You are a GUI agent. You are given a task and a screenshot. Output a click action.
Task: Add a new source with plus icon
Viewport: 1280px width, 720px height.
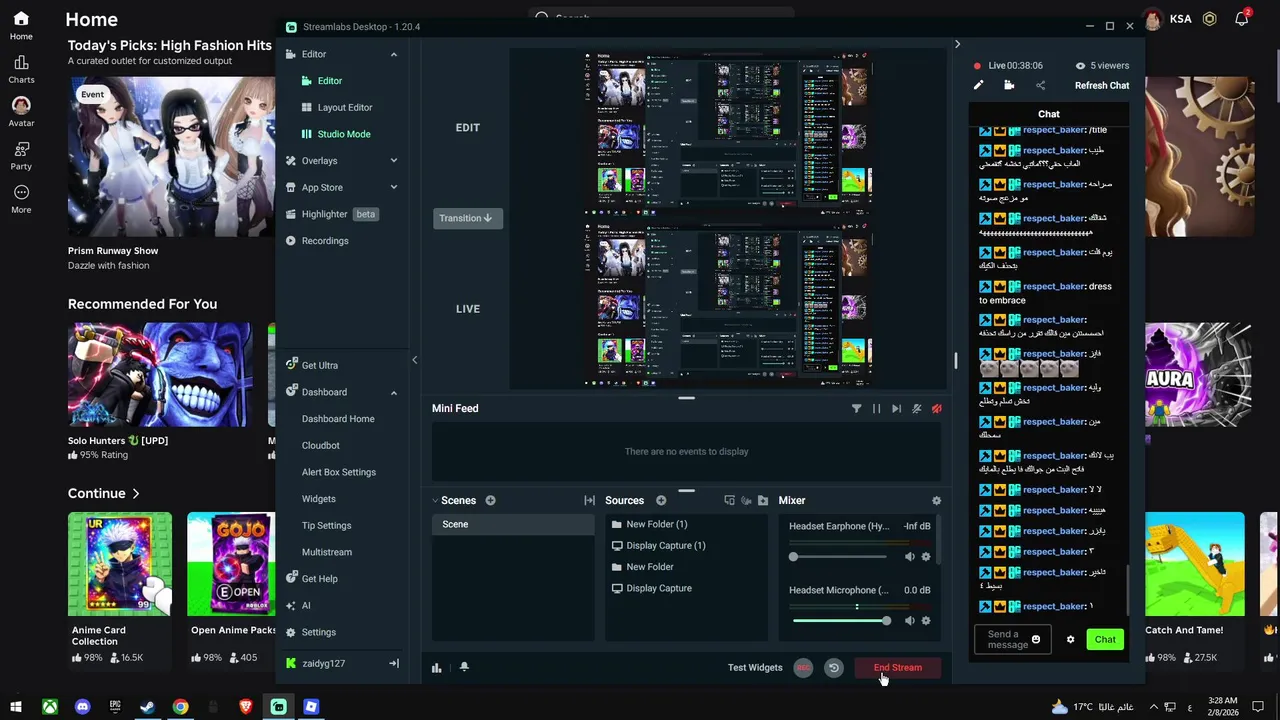click(661, 500)
